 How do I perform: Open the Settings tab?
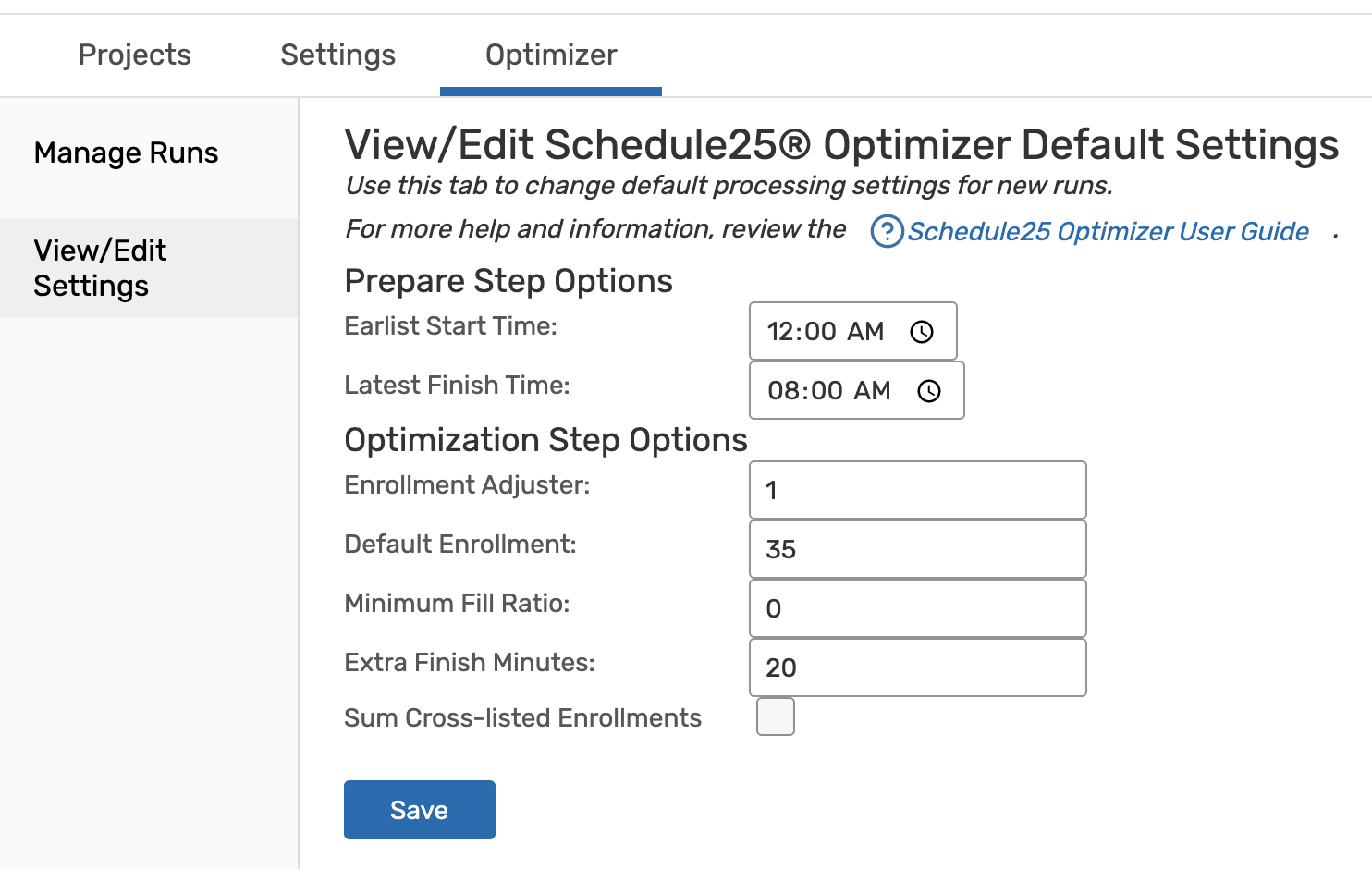337,55
